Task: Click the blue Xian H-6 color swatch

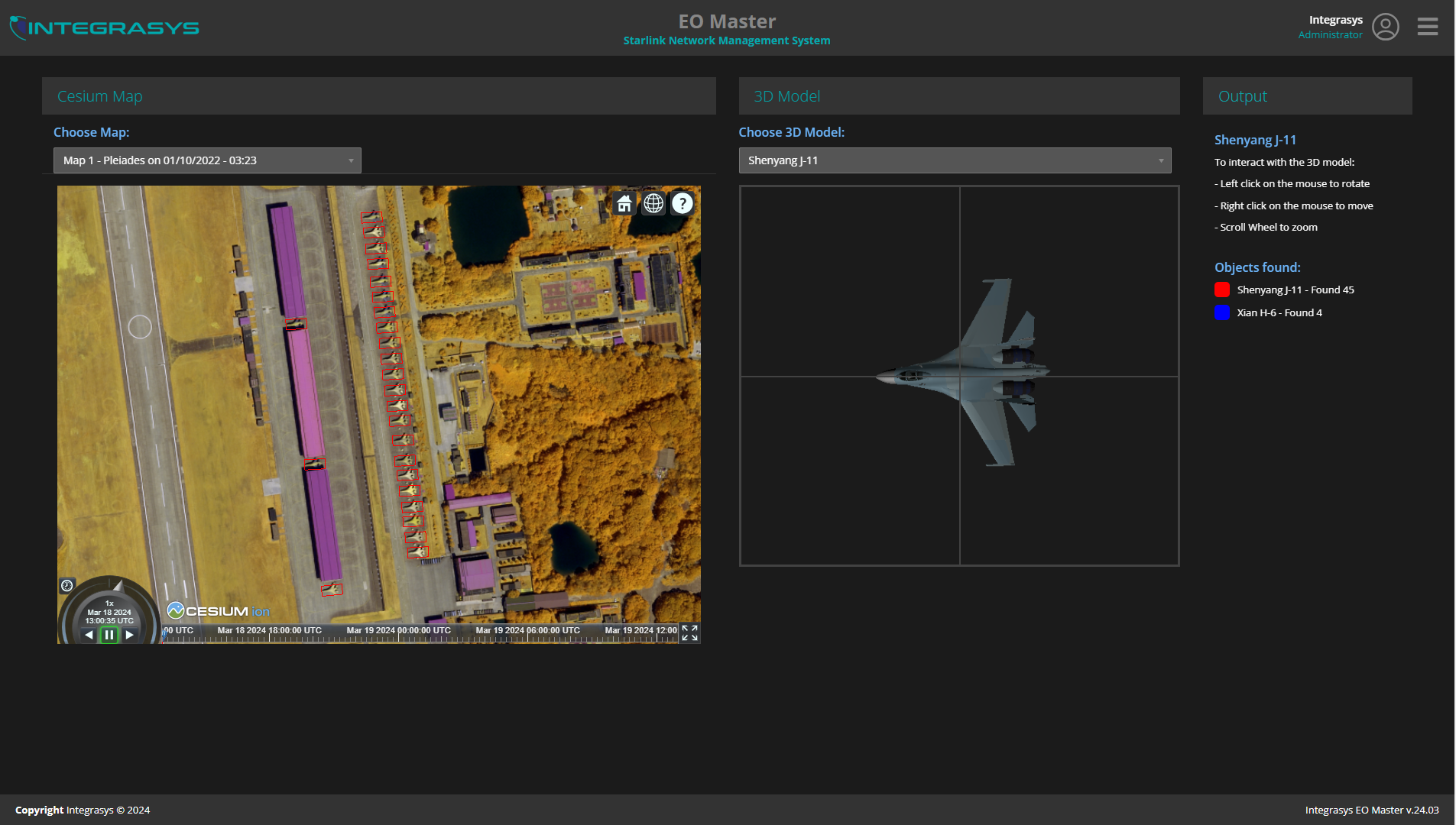Action: [1221, 312]
